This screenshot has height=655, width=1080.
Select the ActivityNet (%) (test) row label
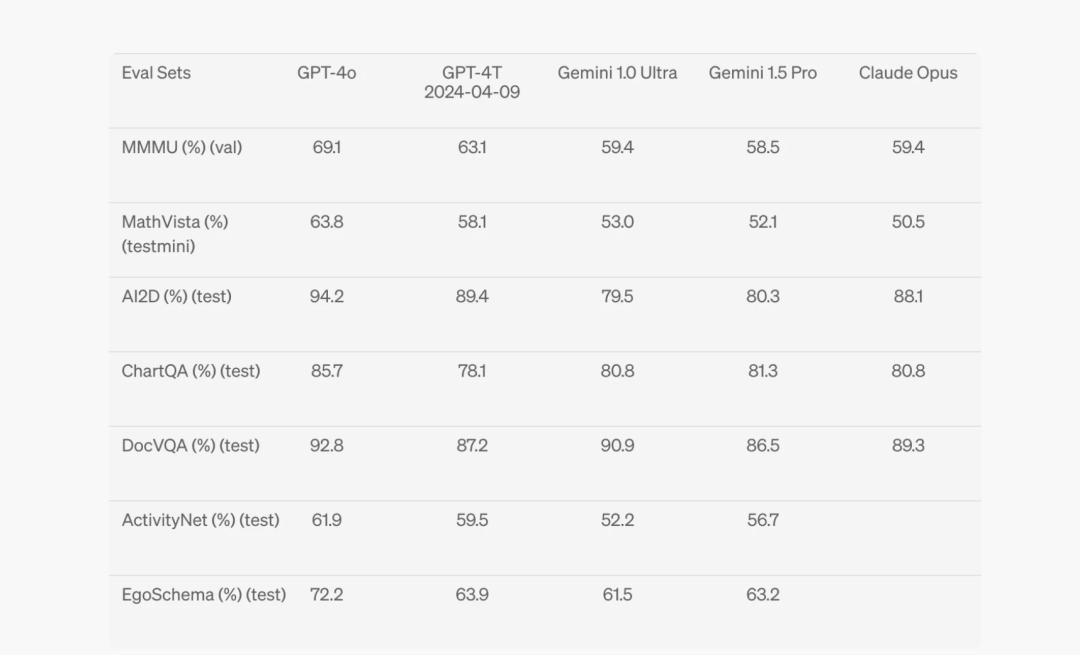pyautogui.click(x=200, y=520)
